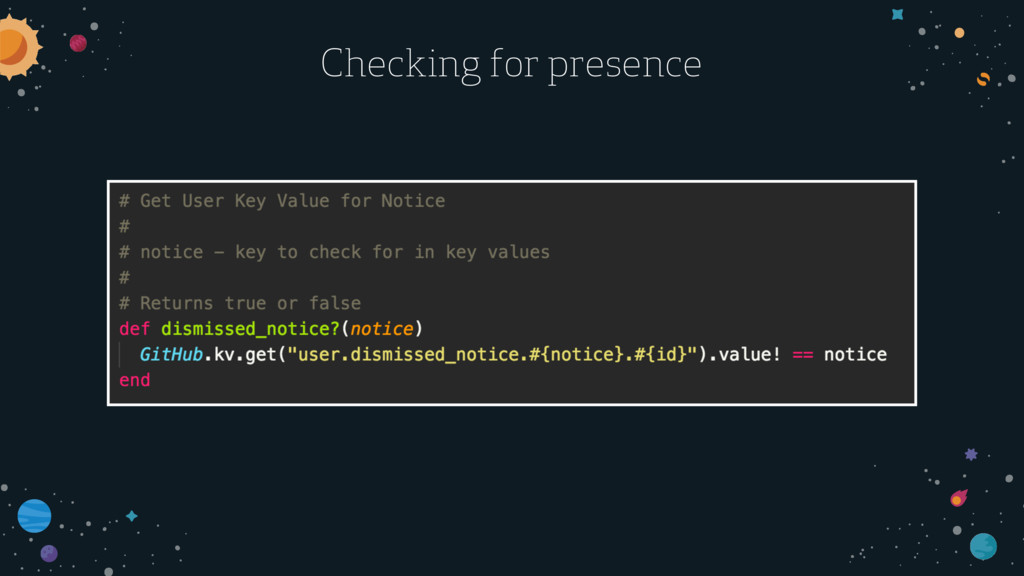Click the 'GitHub' class name
The image size is (1024, 576).
click(171, 355)
